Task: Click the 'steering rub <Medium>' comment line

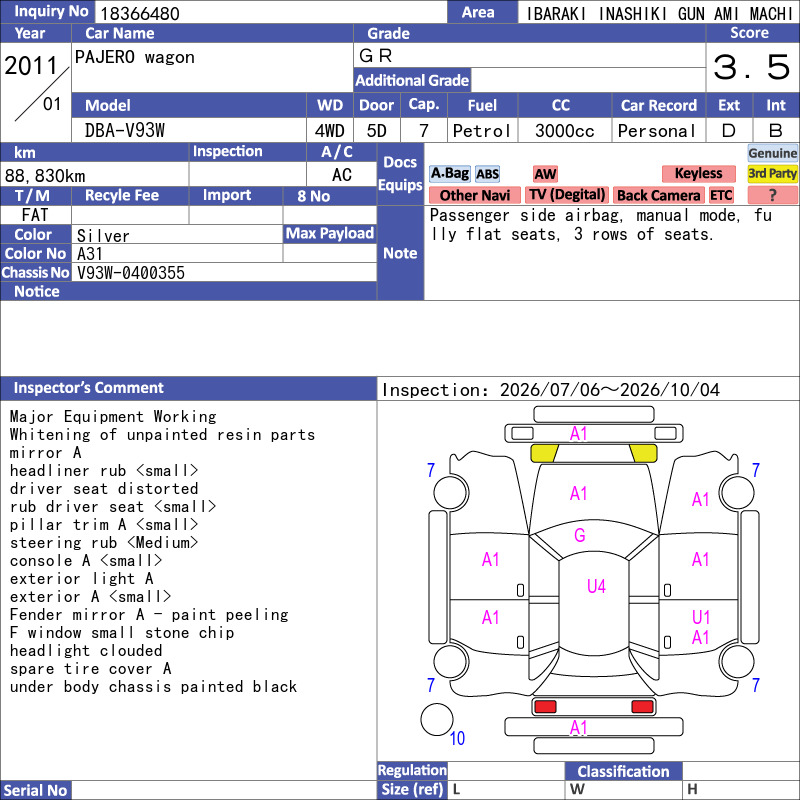Action: click(x=104, y=542)
